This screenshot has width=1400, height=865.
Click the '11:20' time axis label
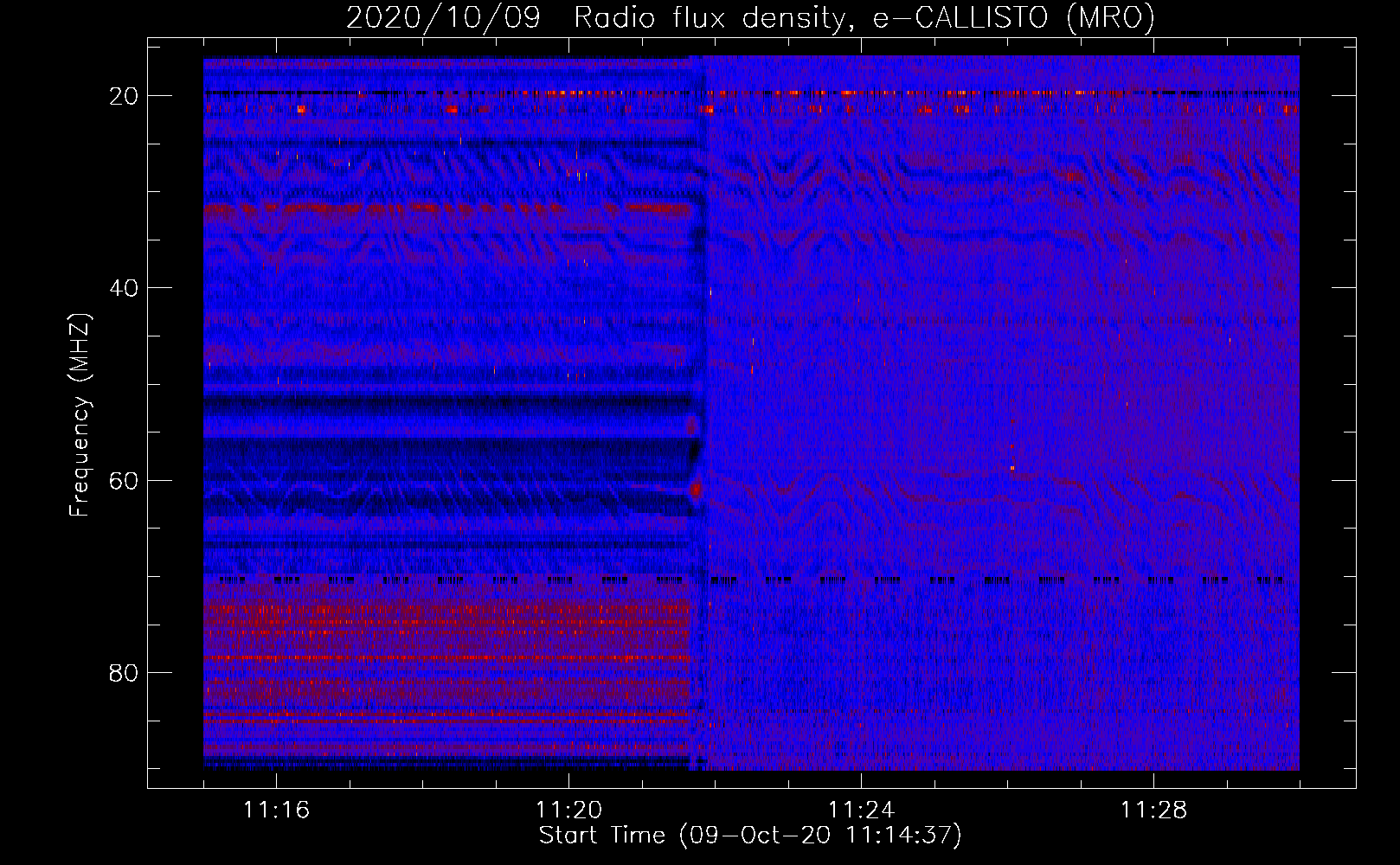[568, 810]
